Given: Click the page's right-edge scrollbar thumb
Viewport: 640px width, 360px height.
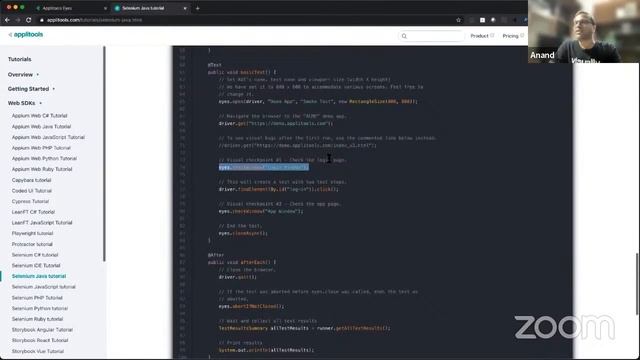Looking at the screenshot, I should pyautogui.click(x=637, y=284).
